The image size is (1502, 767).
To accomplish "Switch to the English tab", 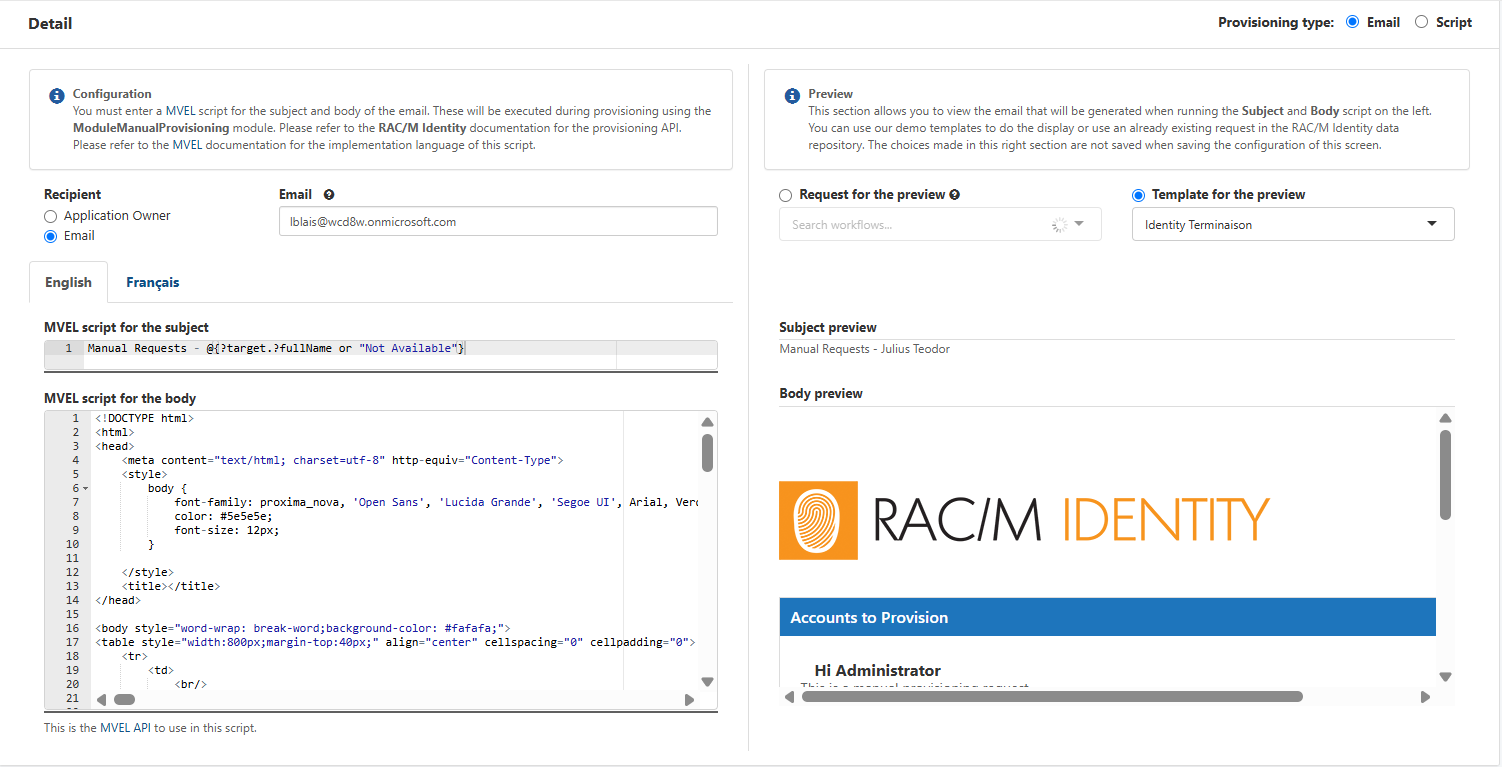I will tap(68, 283).
